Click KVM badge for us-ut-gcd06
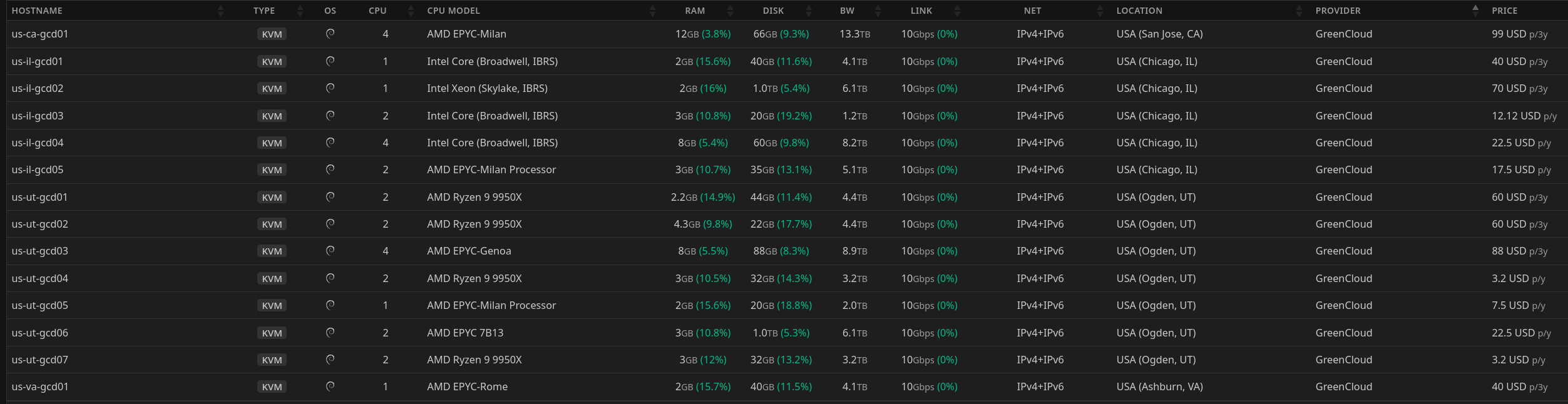This screenshot has width=1568, height=404. point(272,333)
